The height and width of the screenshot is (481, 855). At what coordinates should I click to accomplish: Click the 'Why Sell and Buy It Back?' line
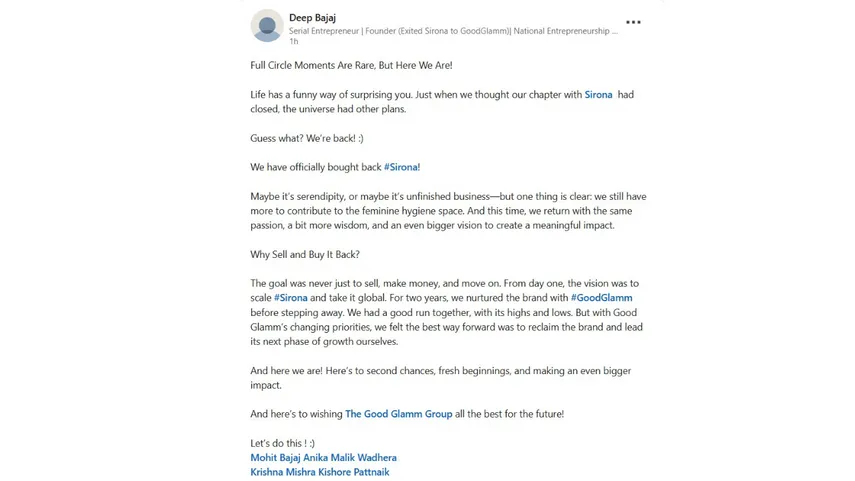click(x=305, y=255)
